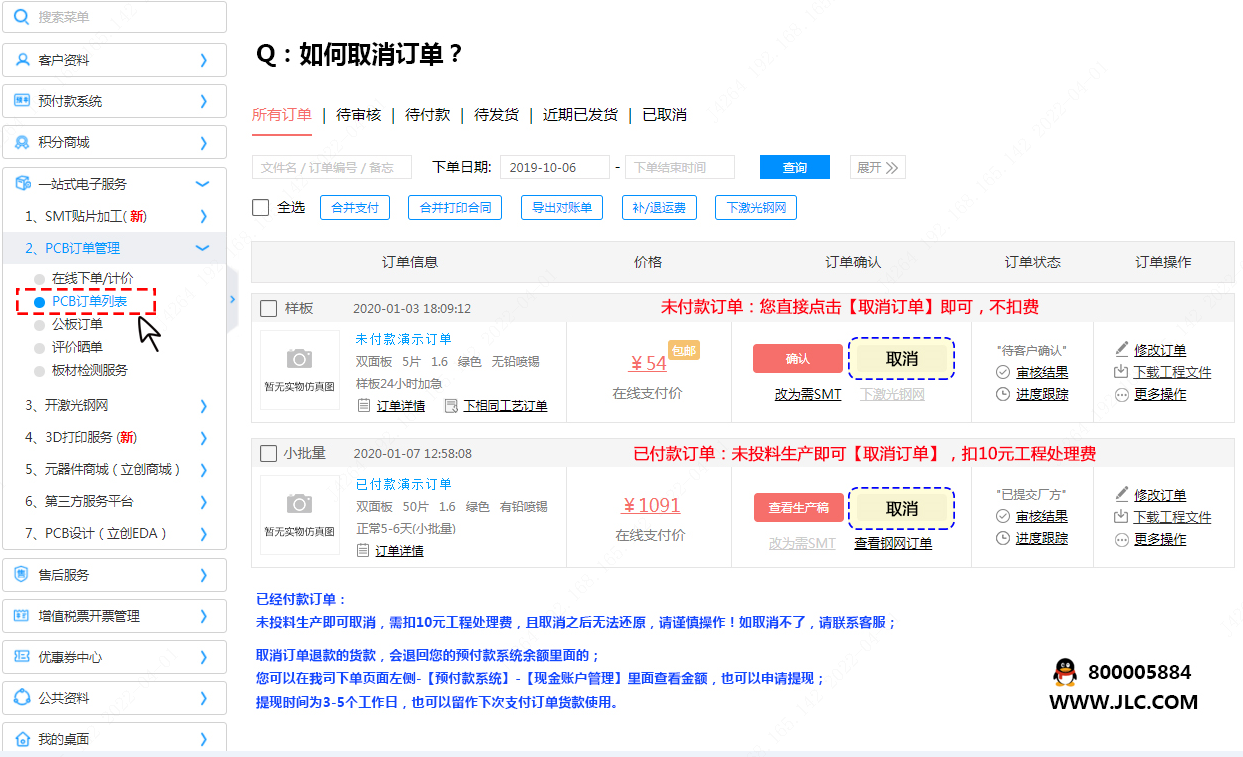Expand the 展开 filter options

pos(877,167)
